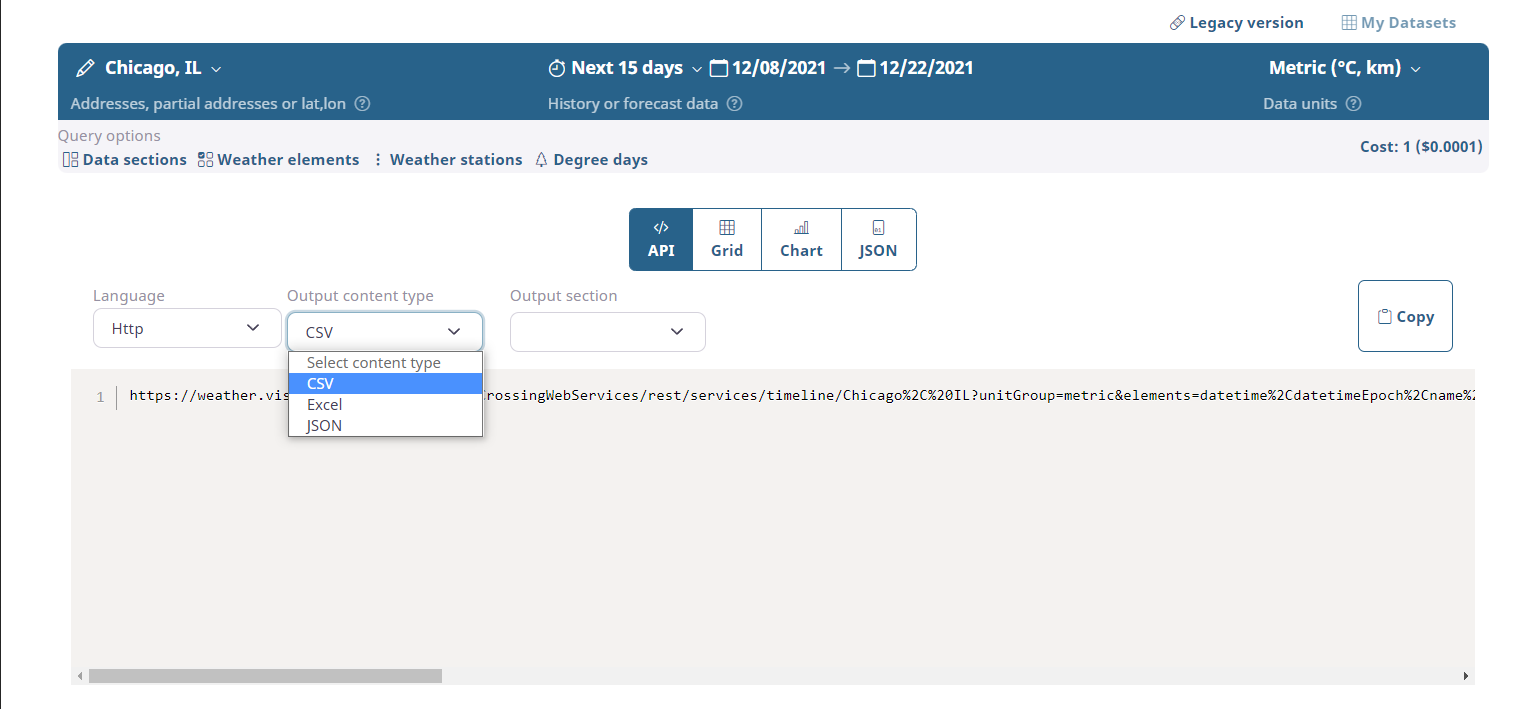Expand the Language dropdown showing Http

coord(186,328)
